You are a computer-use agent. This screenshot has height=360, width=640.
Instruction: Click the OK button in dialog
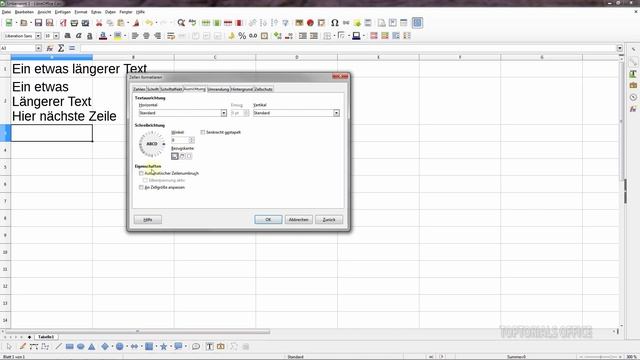pyautogui.click(x=268, y=220)
